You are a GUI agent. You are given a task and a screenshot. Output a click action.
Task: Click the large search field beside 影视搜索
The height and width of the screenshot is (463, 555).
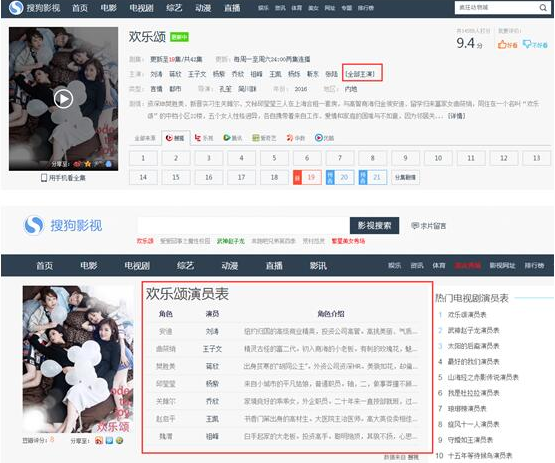click(244, 225)
